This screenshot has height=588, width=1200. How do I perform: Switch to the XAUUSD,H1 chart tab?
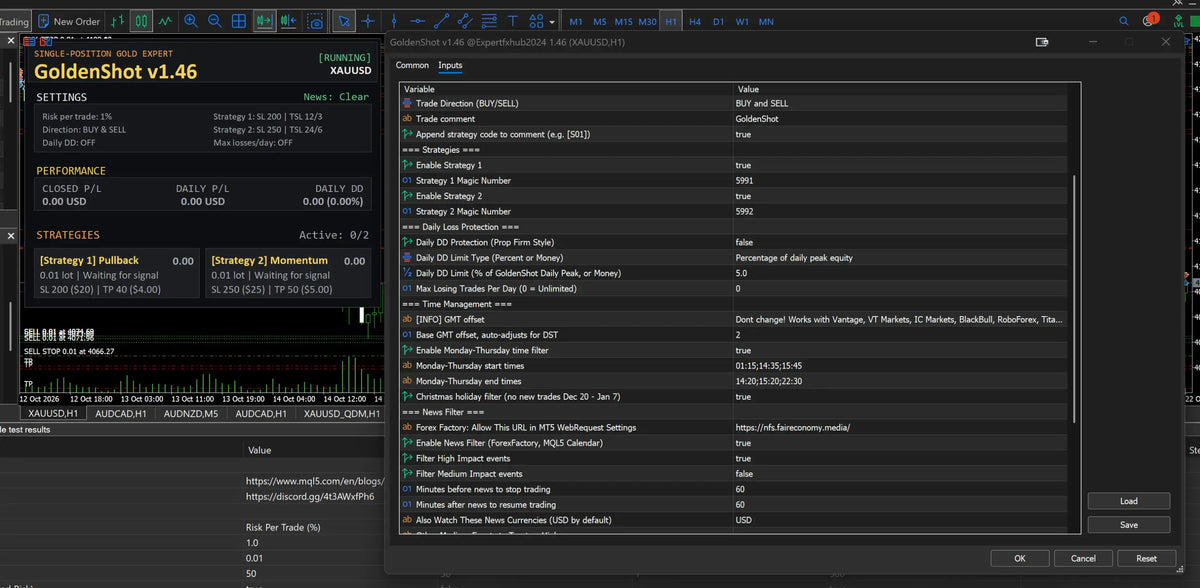(x=53, y=413)
